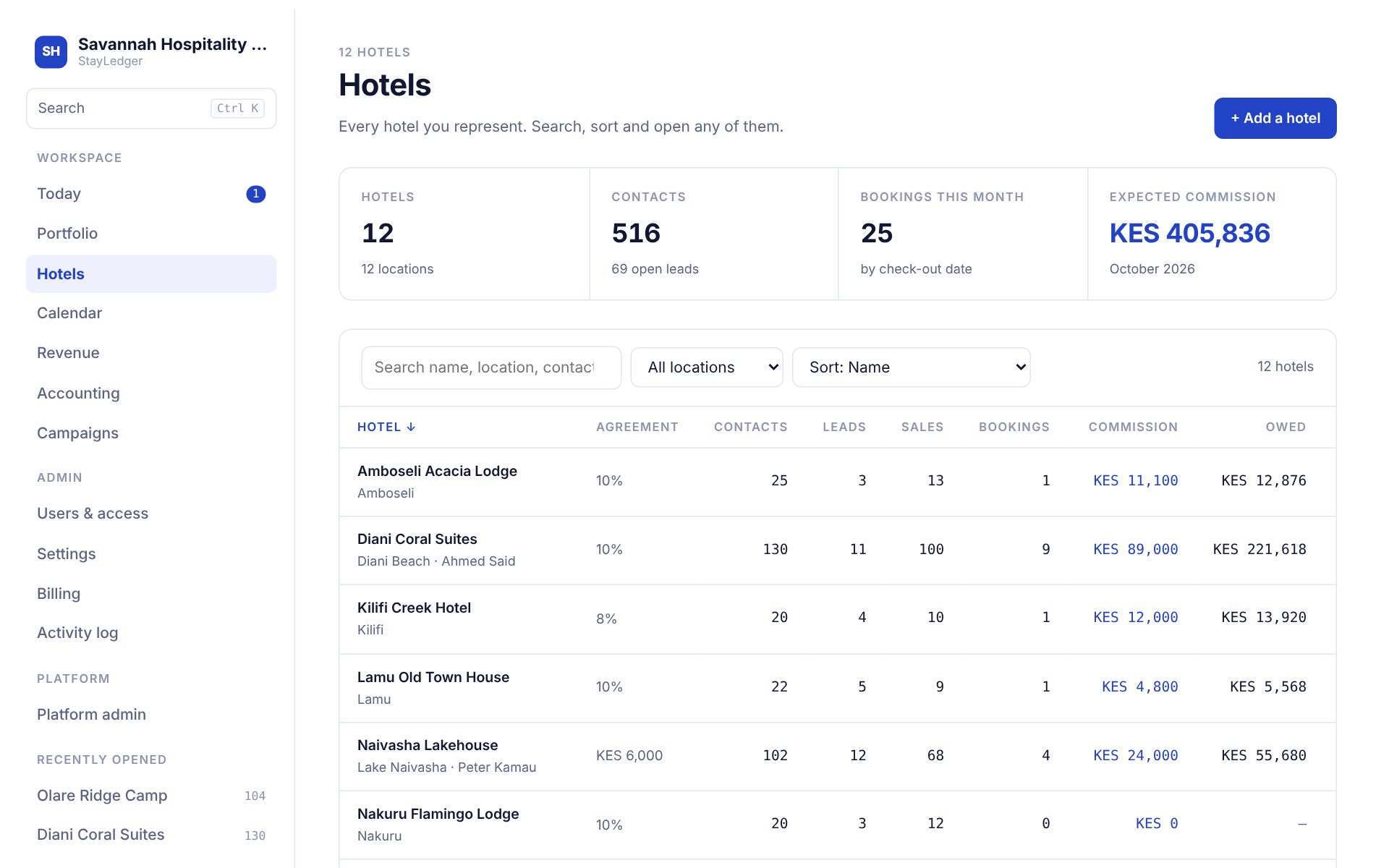Open recently opened Olare Ridge Camp
Screen dimensions: 1389x868
tap(151, 796)
